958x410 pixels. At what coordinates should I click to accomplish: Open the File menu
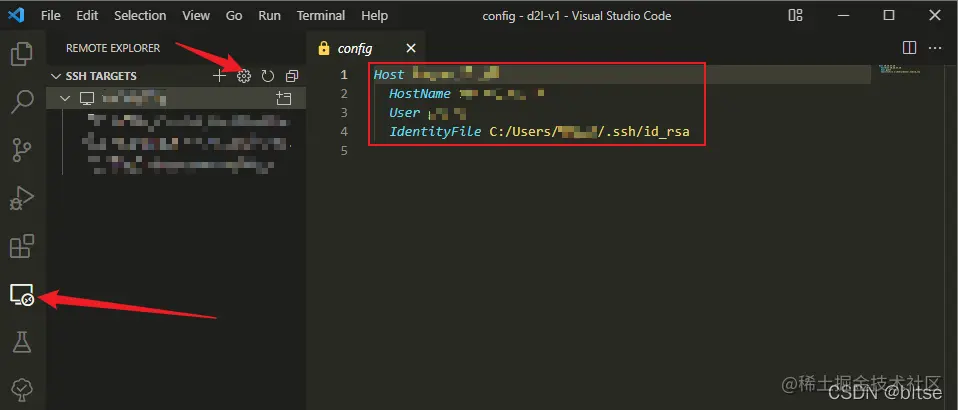click(51, 15)
